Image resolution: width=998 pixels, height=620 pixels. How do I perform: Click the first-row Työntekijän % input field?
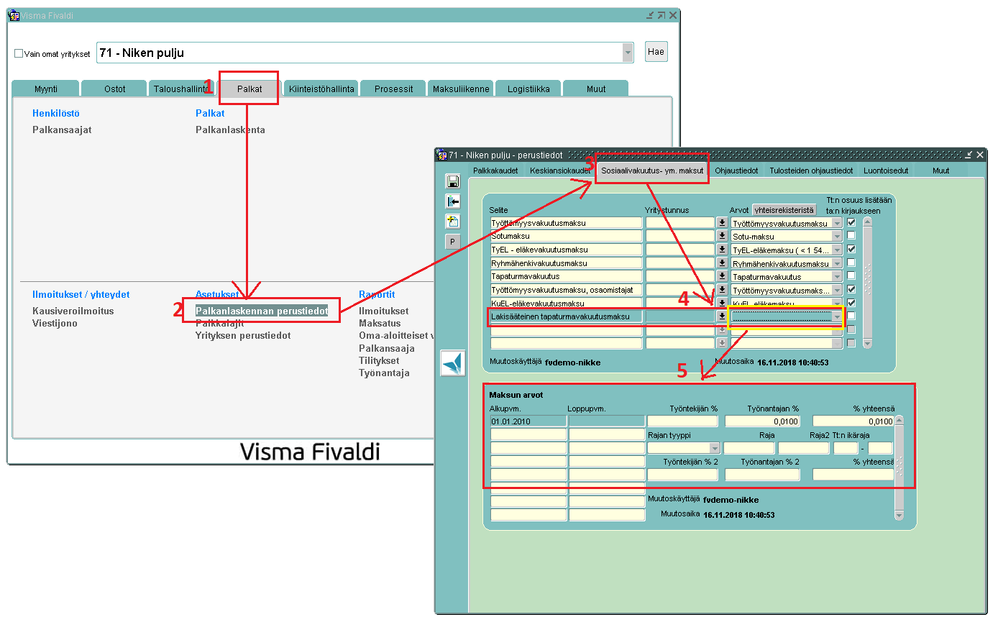pos(682,421)
